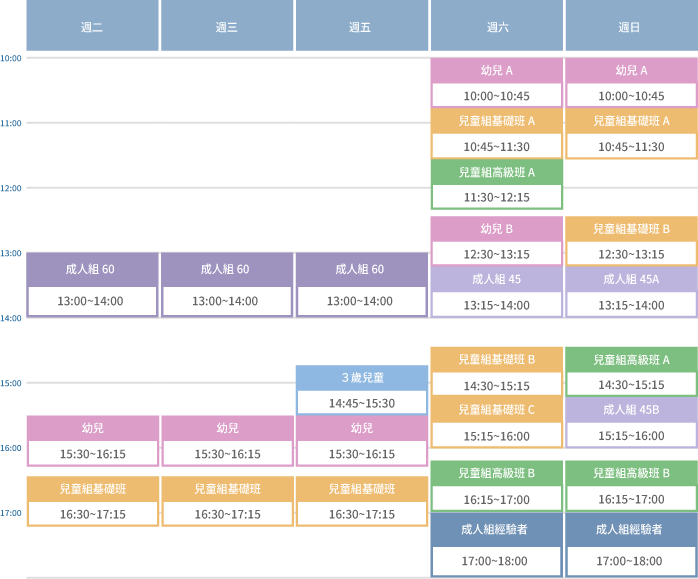Click the 13:00 time marker

[x=11, y=253]
